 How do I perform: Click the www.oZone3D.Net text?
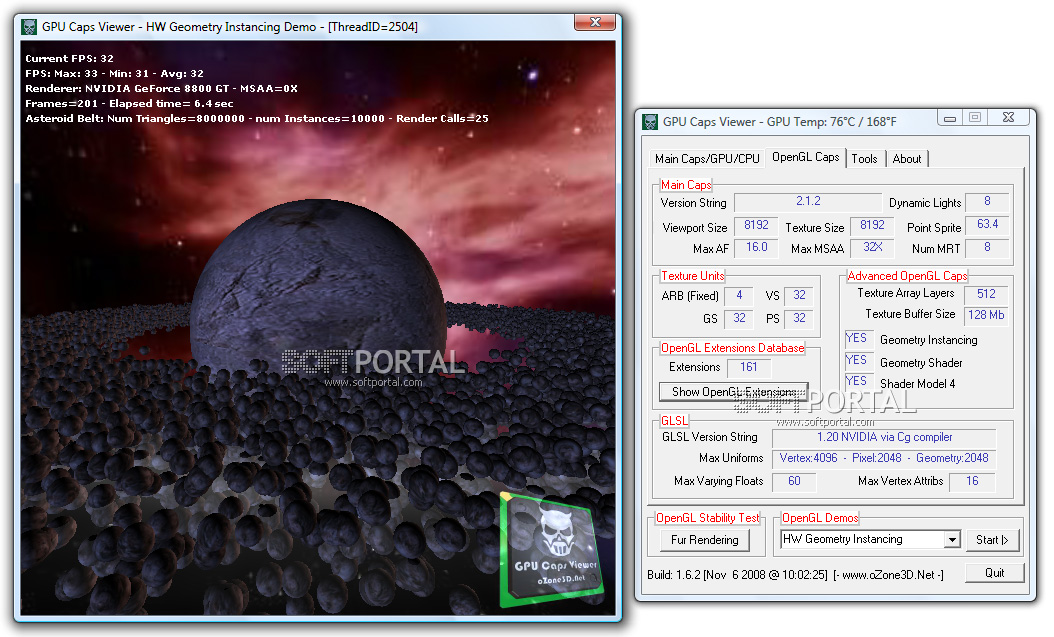(x=888, y=575)
